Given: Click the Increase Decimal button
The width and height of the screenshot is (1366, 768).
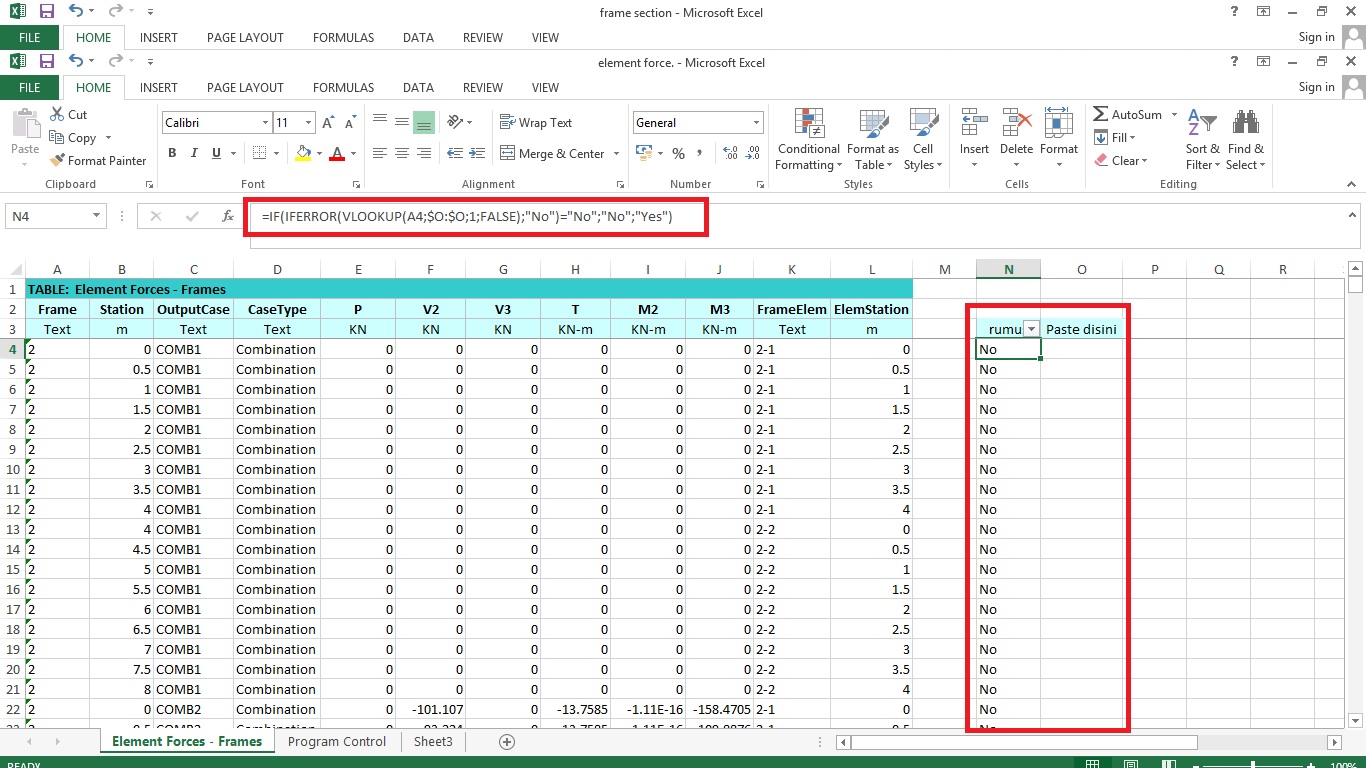Looking at the screenshot, I should [x=729, y=153].
